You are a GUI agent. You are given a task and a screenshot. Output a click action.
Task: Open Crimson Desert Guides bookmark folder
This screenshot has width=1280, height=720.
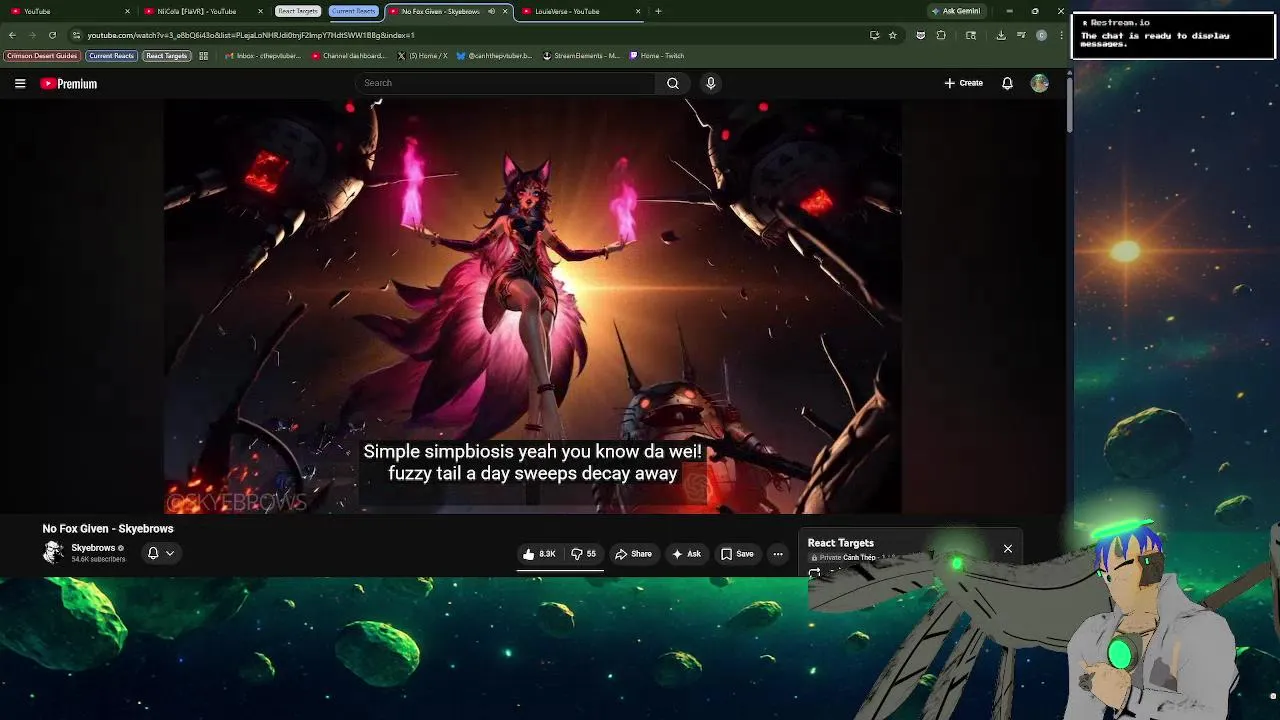pyautogui.click(x=42, y=56)
